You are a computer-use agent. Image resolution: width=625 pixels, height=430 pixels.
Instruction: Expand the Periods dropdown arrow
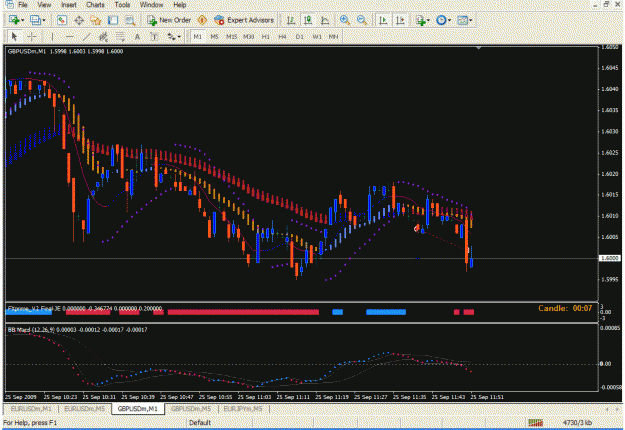click(x=449, y=20)
